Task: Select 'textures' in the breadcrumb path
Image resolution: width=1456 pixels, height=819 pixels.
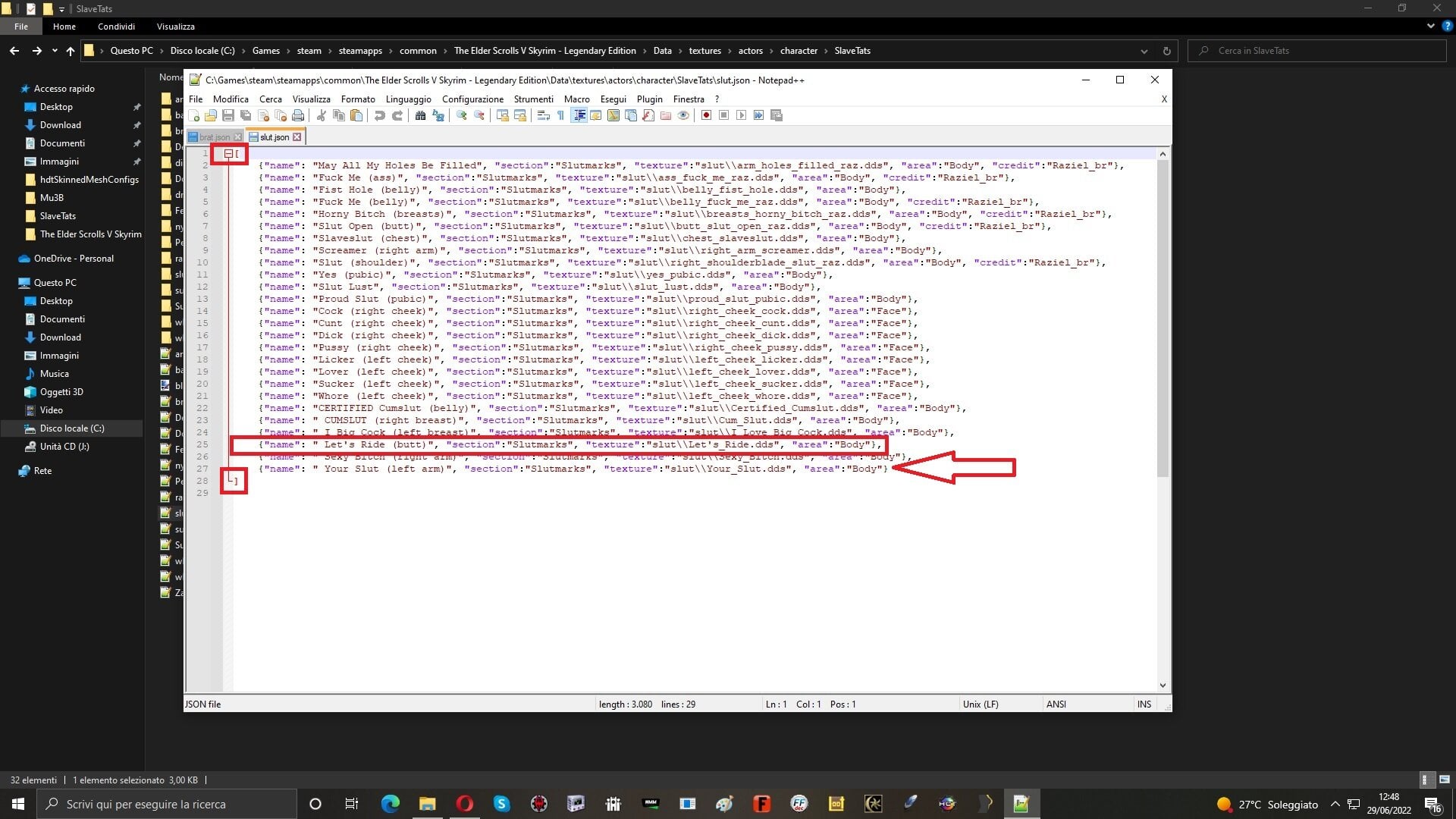Action: tap(704, 51)
